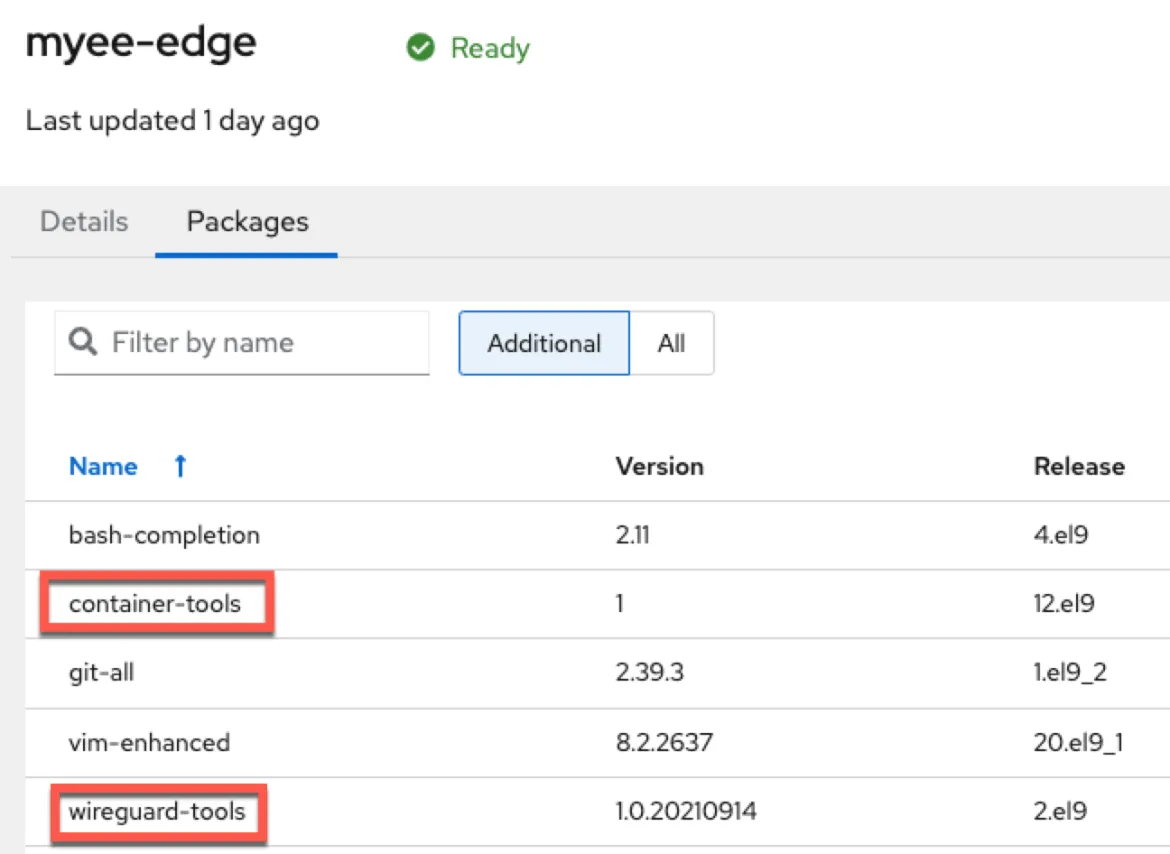This screenshot has width=1170, height=854.
Task: Sort by the Name column header
Action: [103, 466]
